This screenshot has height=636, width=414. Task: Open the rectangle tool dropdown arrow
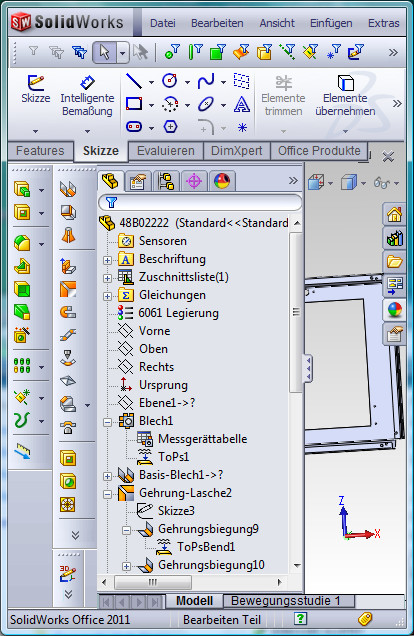coord(151,105)
